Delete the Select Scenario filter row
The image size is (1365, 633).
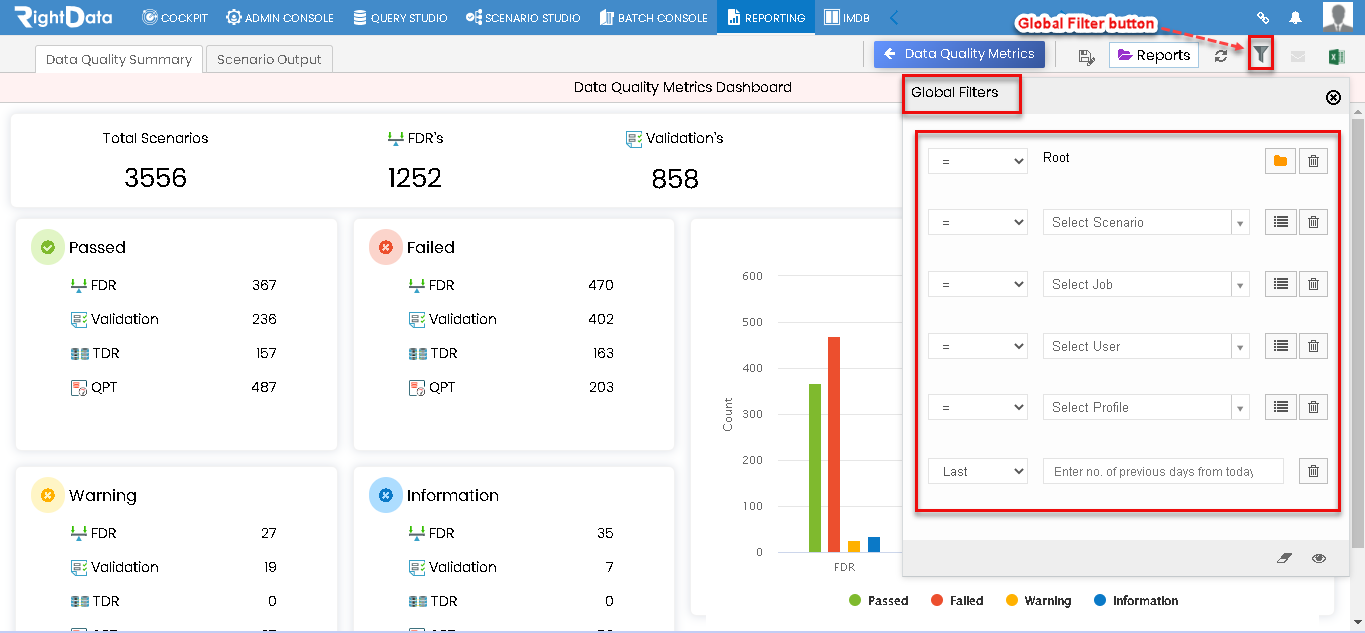coord(1314,222)
